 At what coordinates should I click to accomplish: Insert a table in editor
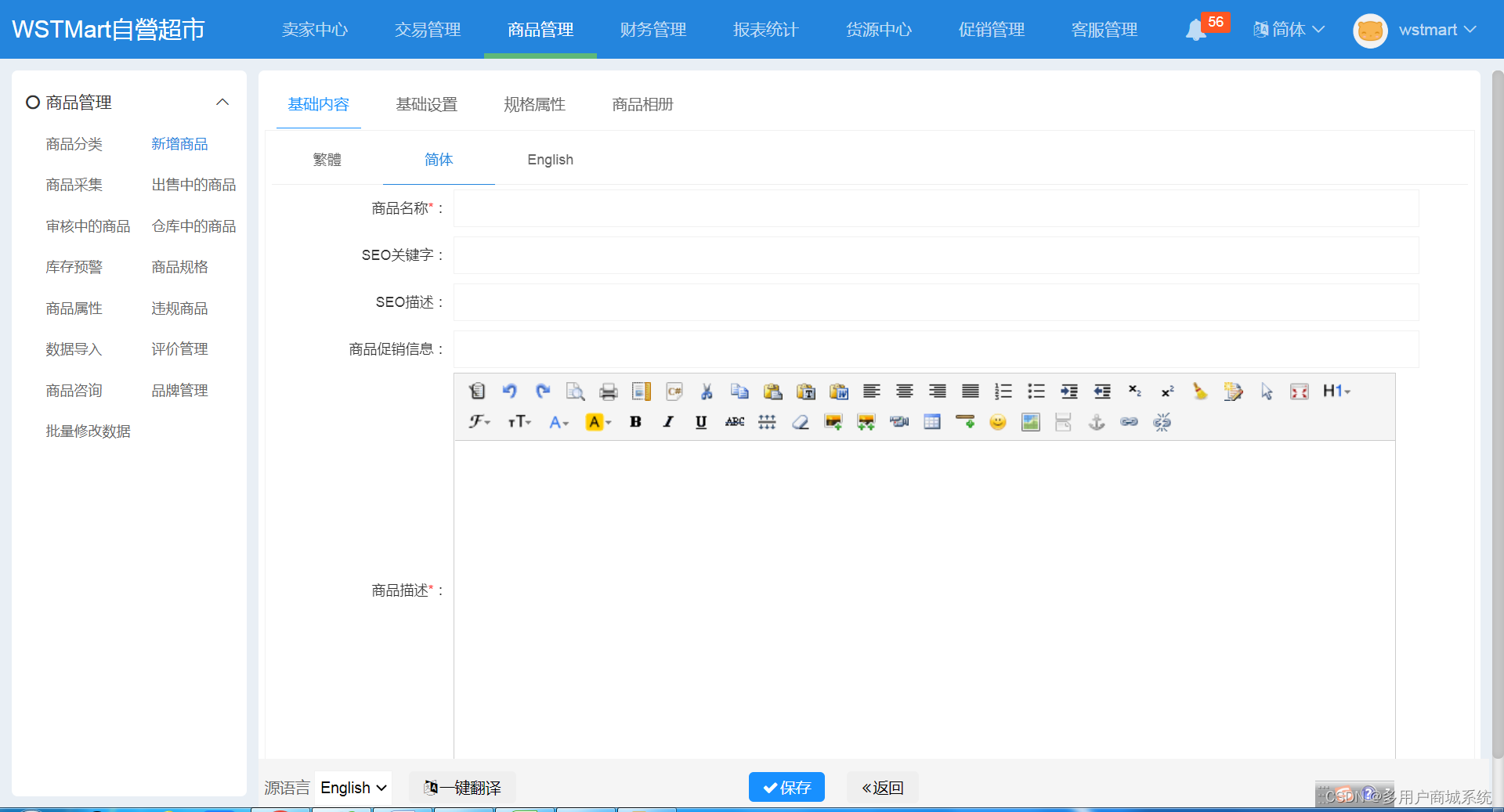(931, 422)
